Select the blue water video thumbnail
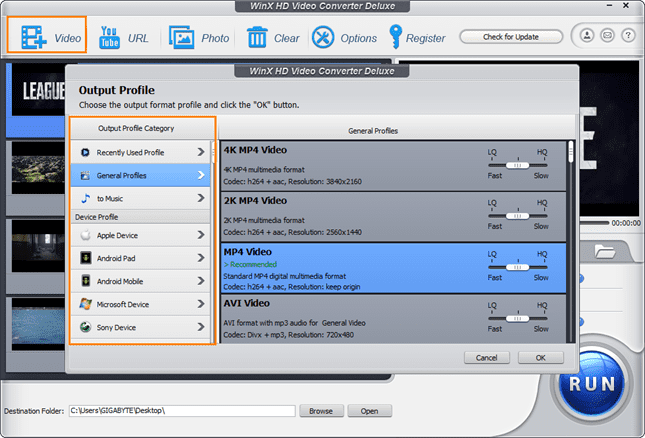 pos(38,324)
